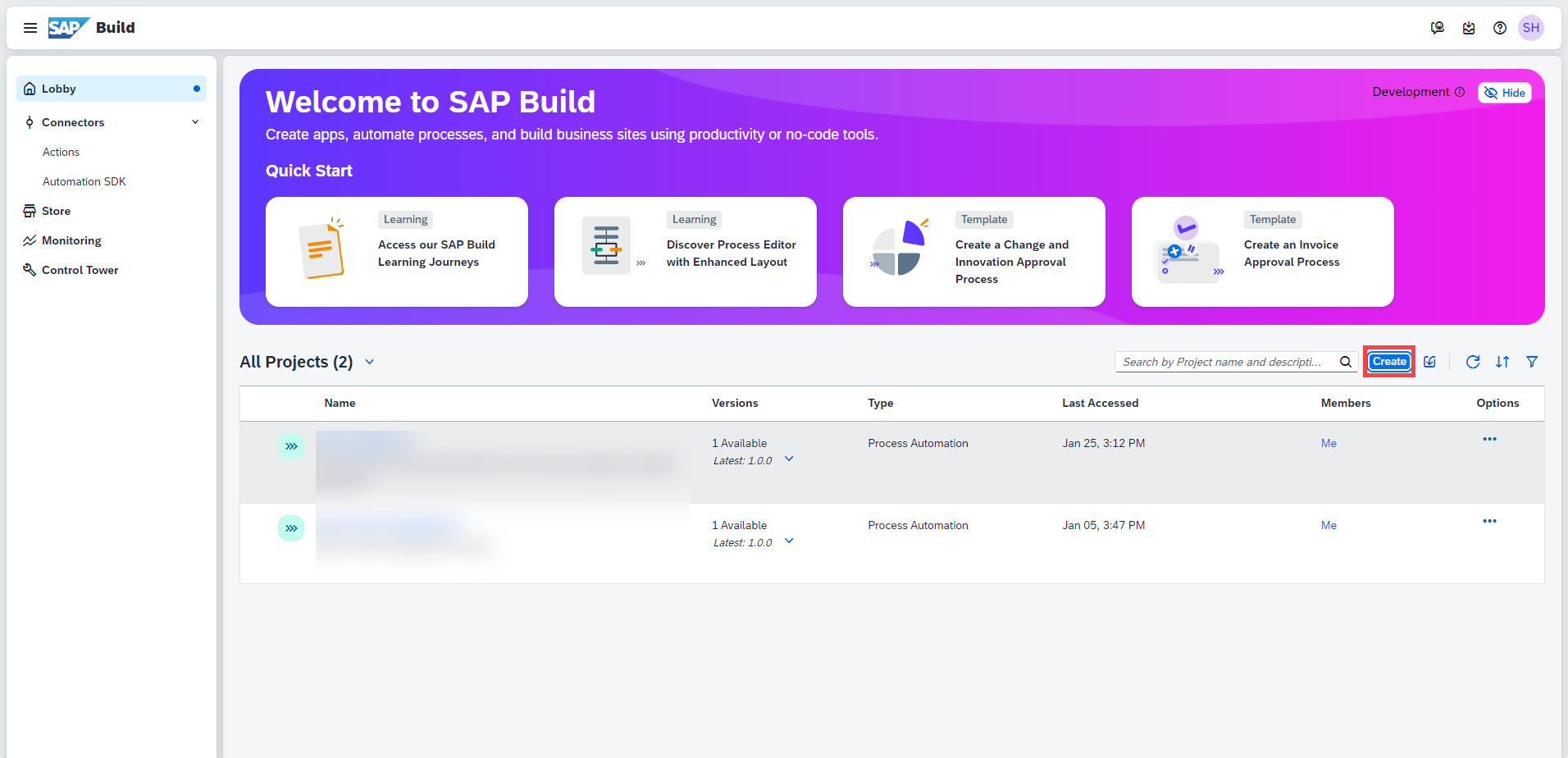The image size is (1568, 758).
Task: Open Change and Innovation Approval Process template
Action: (974, 252)
